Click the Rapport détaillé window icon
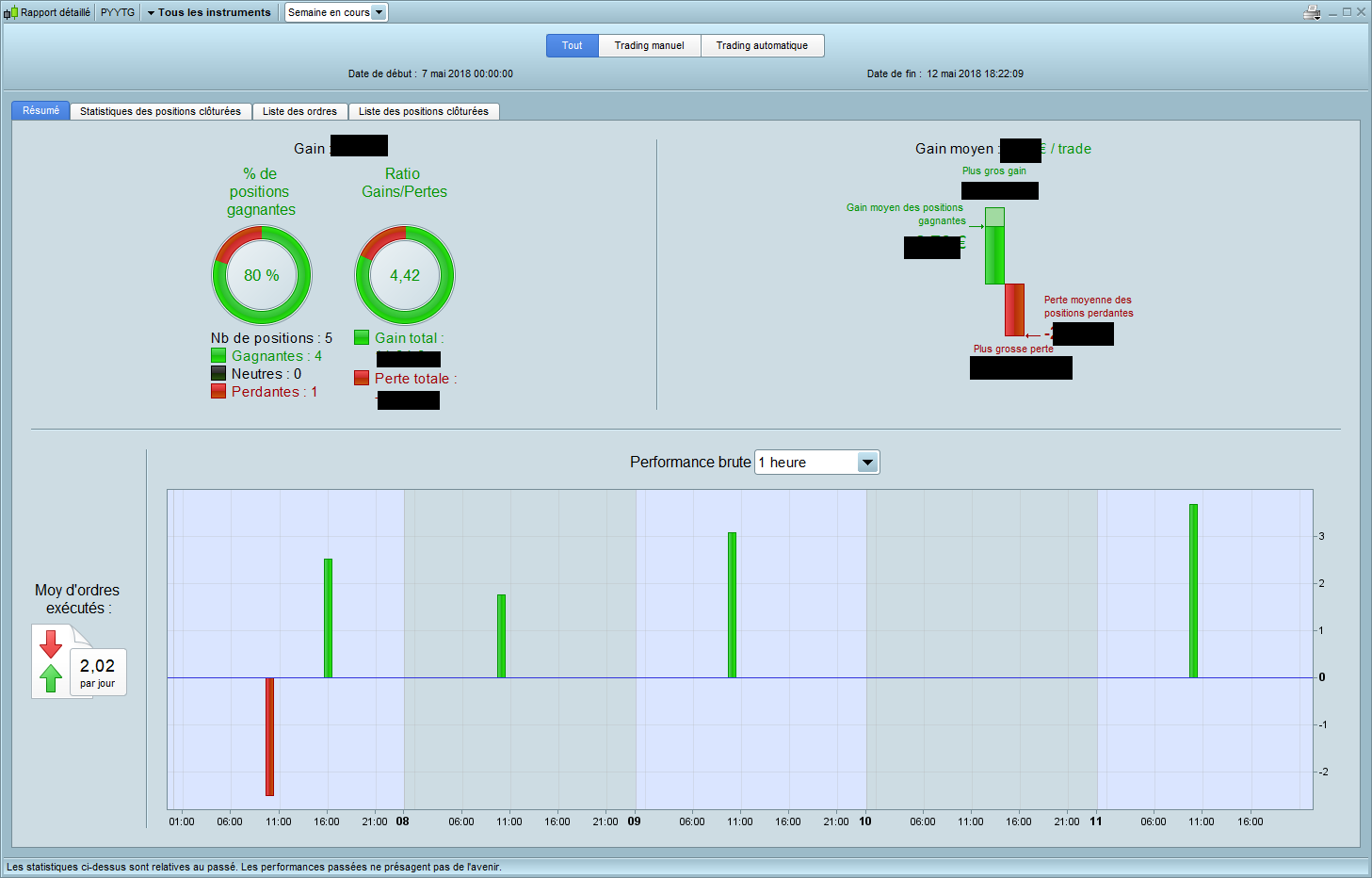 [10, 12]
